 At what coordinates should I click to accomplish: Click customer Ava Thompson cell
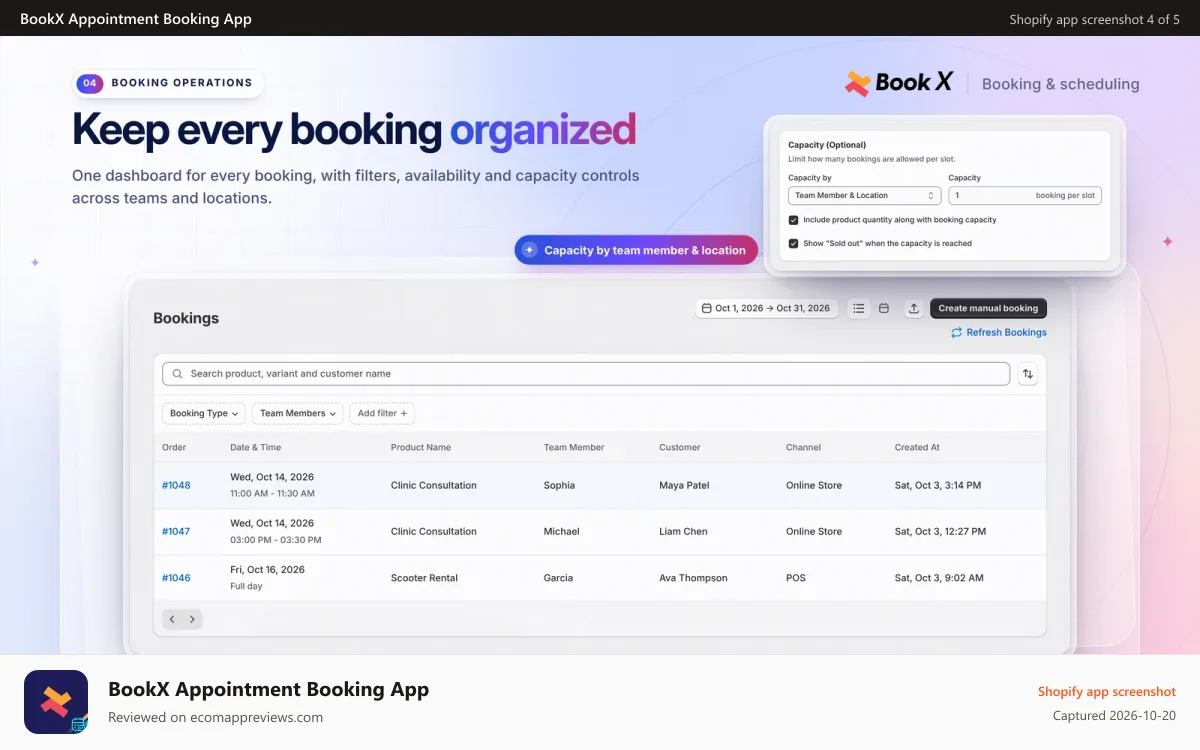(x=693, y=578)
